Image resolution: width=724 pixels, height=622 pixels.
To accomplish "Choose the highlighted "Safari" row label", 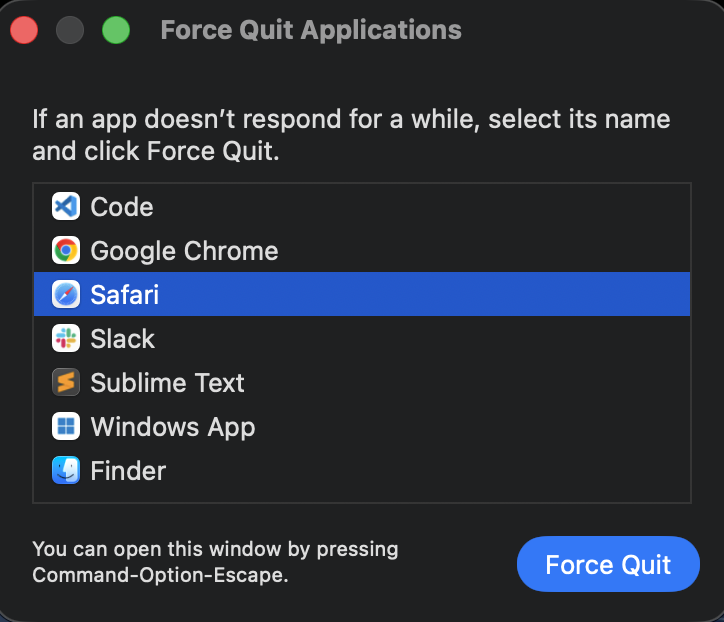I will (x=124, y=295).
